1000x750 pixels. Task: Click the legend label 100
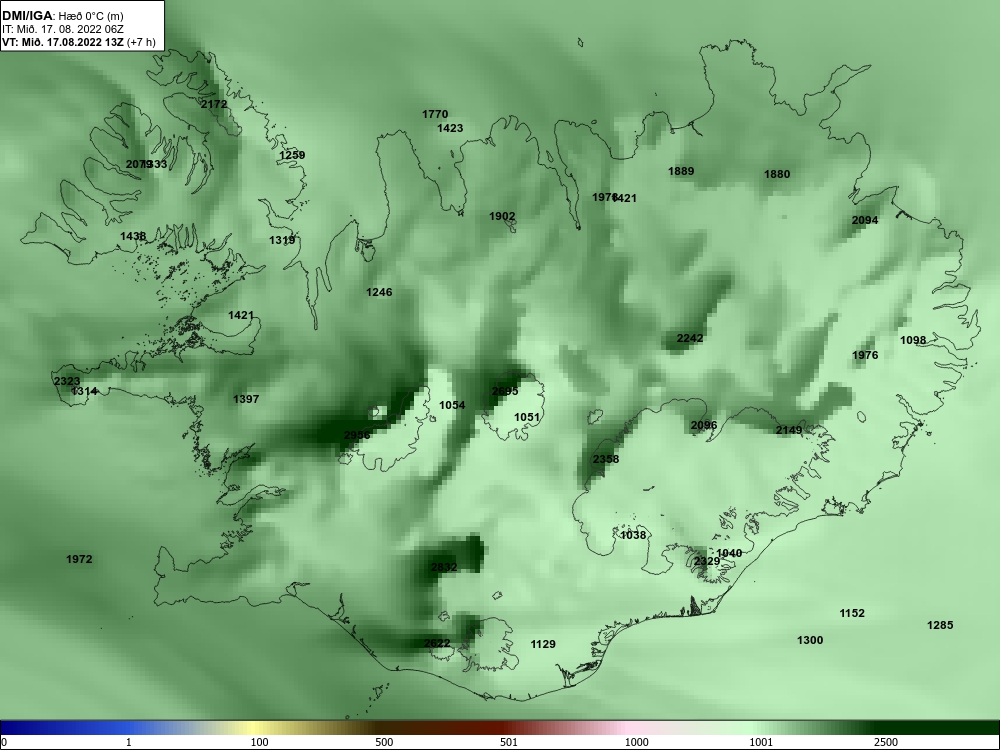click(x=259, y=742)
